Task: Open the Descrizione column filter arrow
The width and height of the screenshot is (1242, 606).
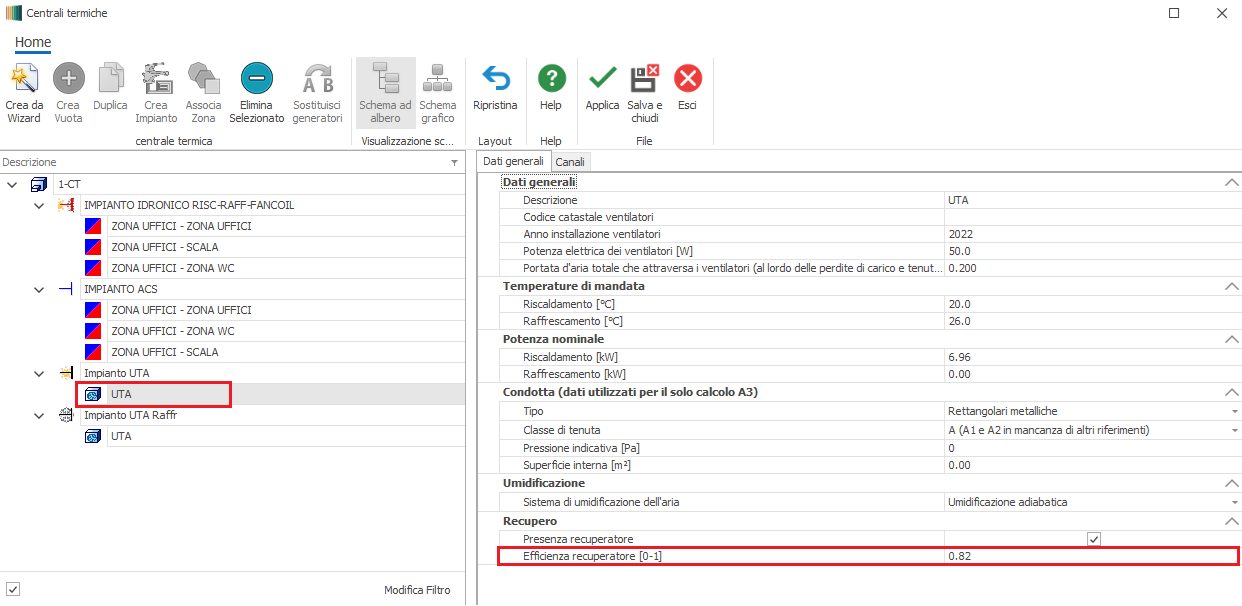Action: [454, 162]
